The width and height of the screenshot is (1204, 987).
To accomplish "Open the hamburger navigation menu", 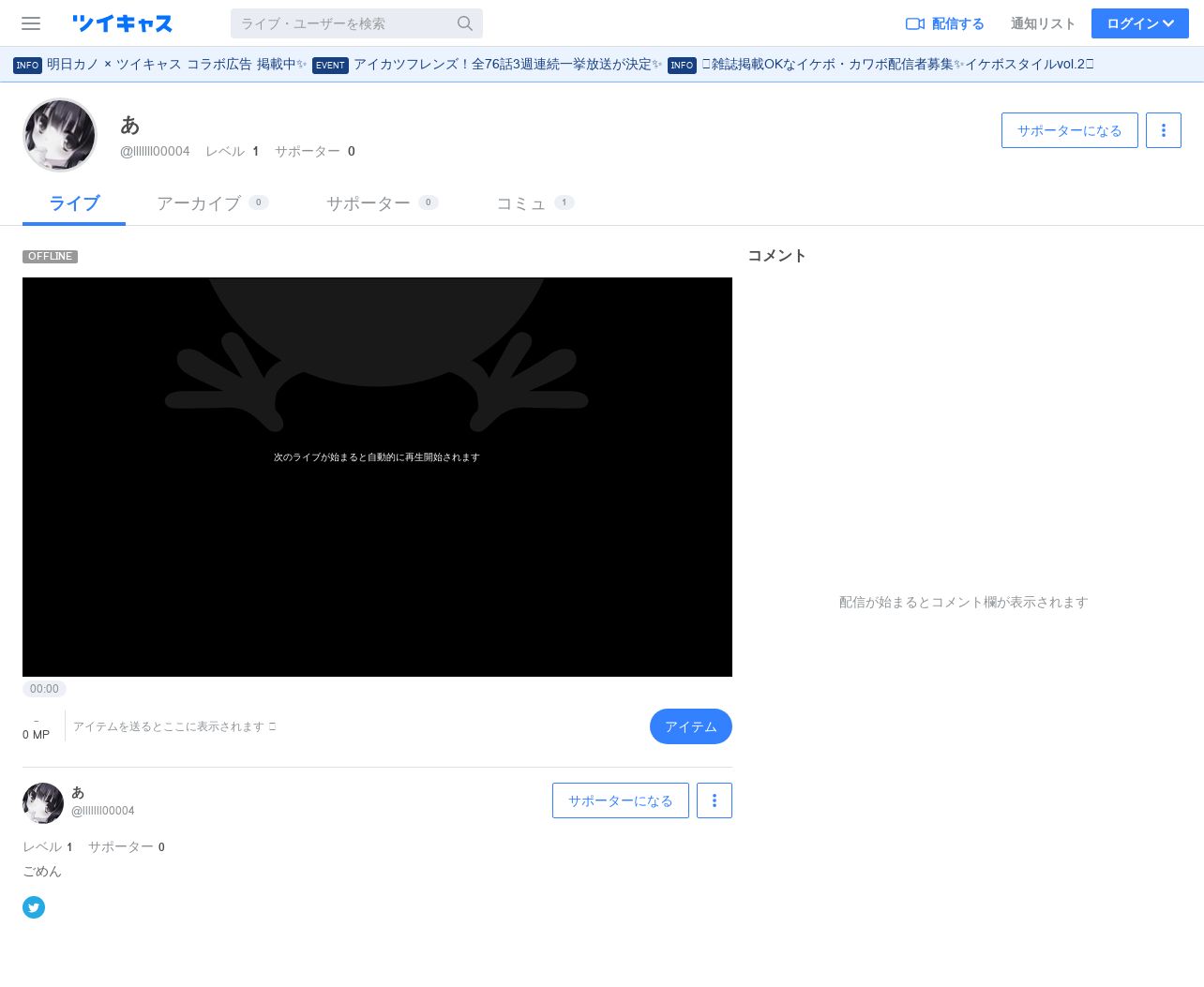I will tap(31, 23).
